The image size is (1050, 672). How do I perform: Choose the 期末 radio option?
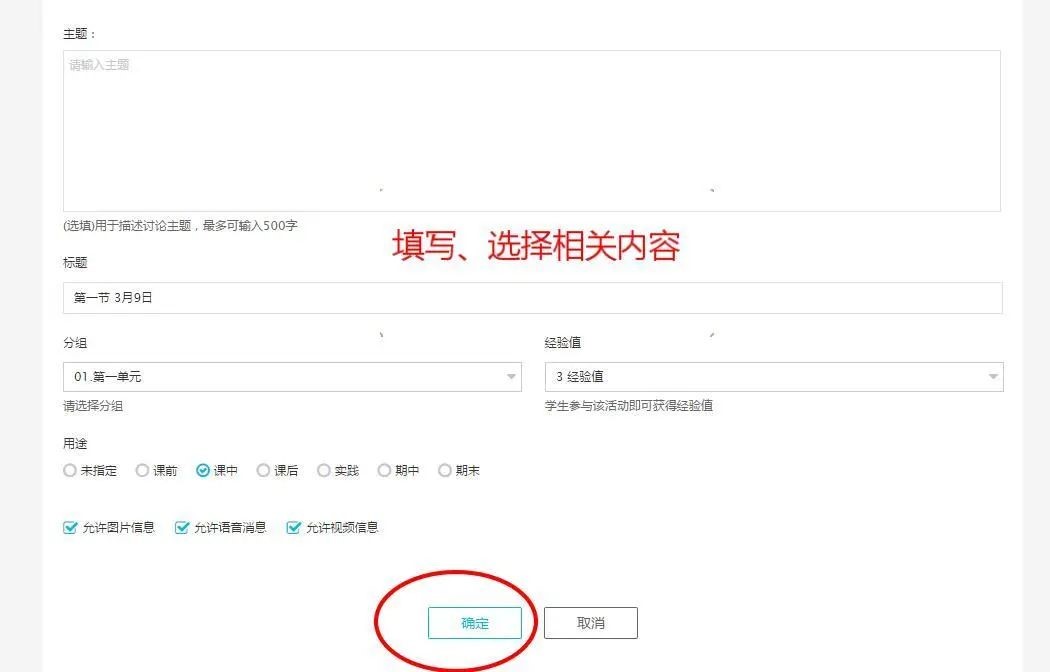[445, 470]
